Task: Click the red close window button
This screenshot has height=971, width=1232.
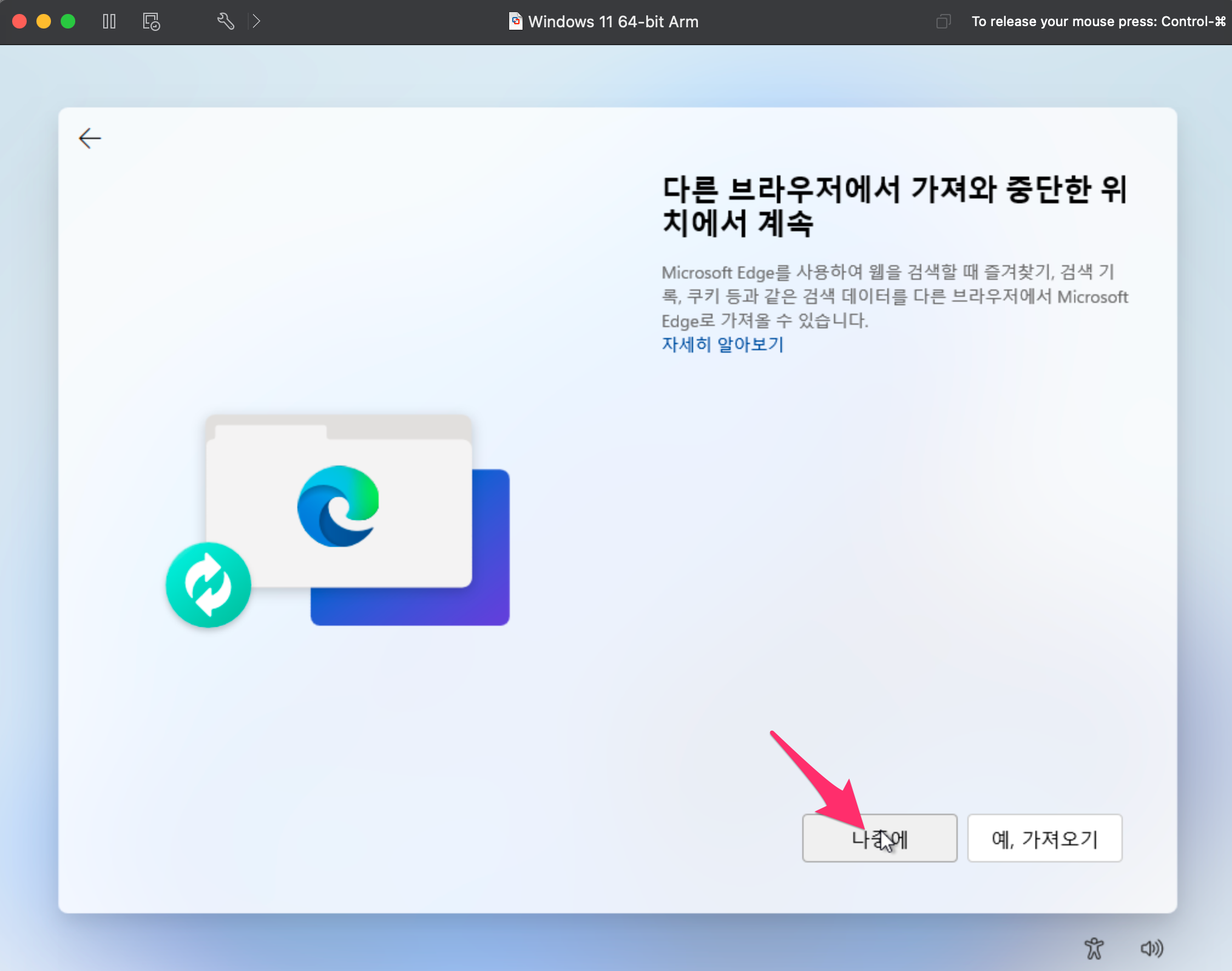Action: point(19,22)
